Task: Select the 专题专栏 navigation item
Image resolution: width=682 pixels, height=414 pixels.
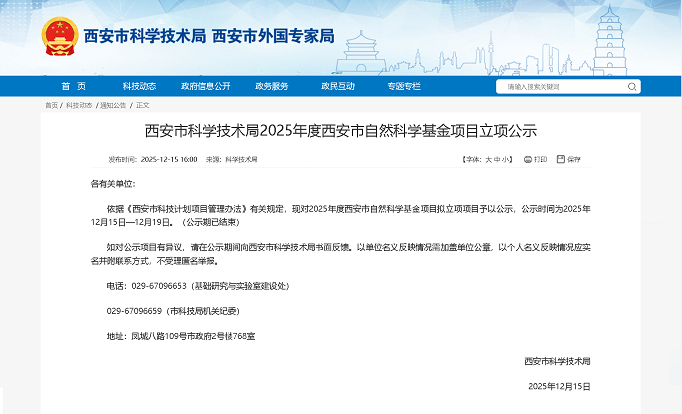Action: pos(404,86)
